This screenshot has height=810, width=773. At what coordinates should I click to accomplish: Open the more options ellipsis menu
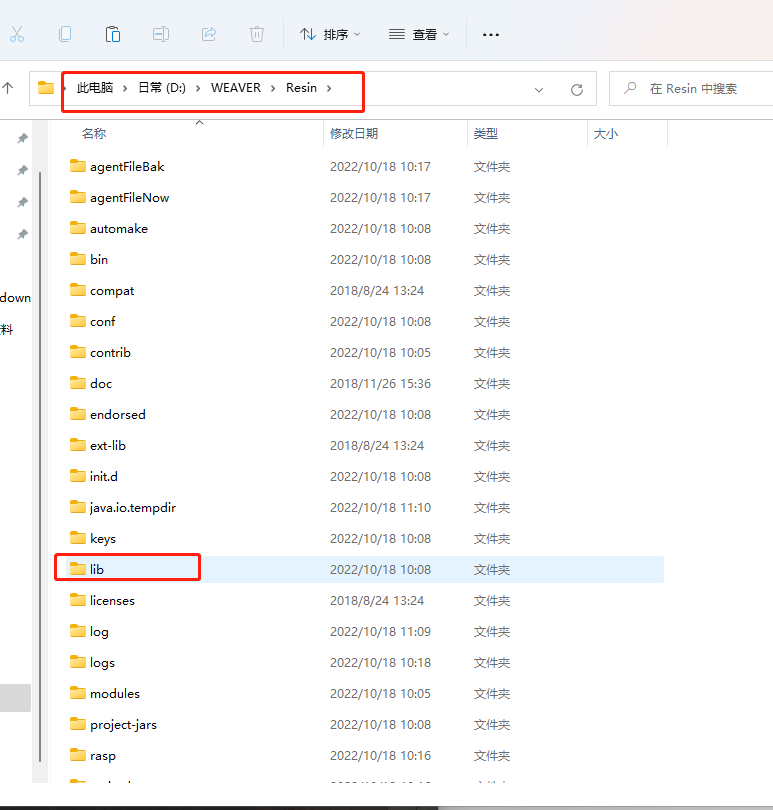click(490, 34)
